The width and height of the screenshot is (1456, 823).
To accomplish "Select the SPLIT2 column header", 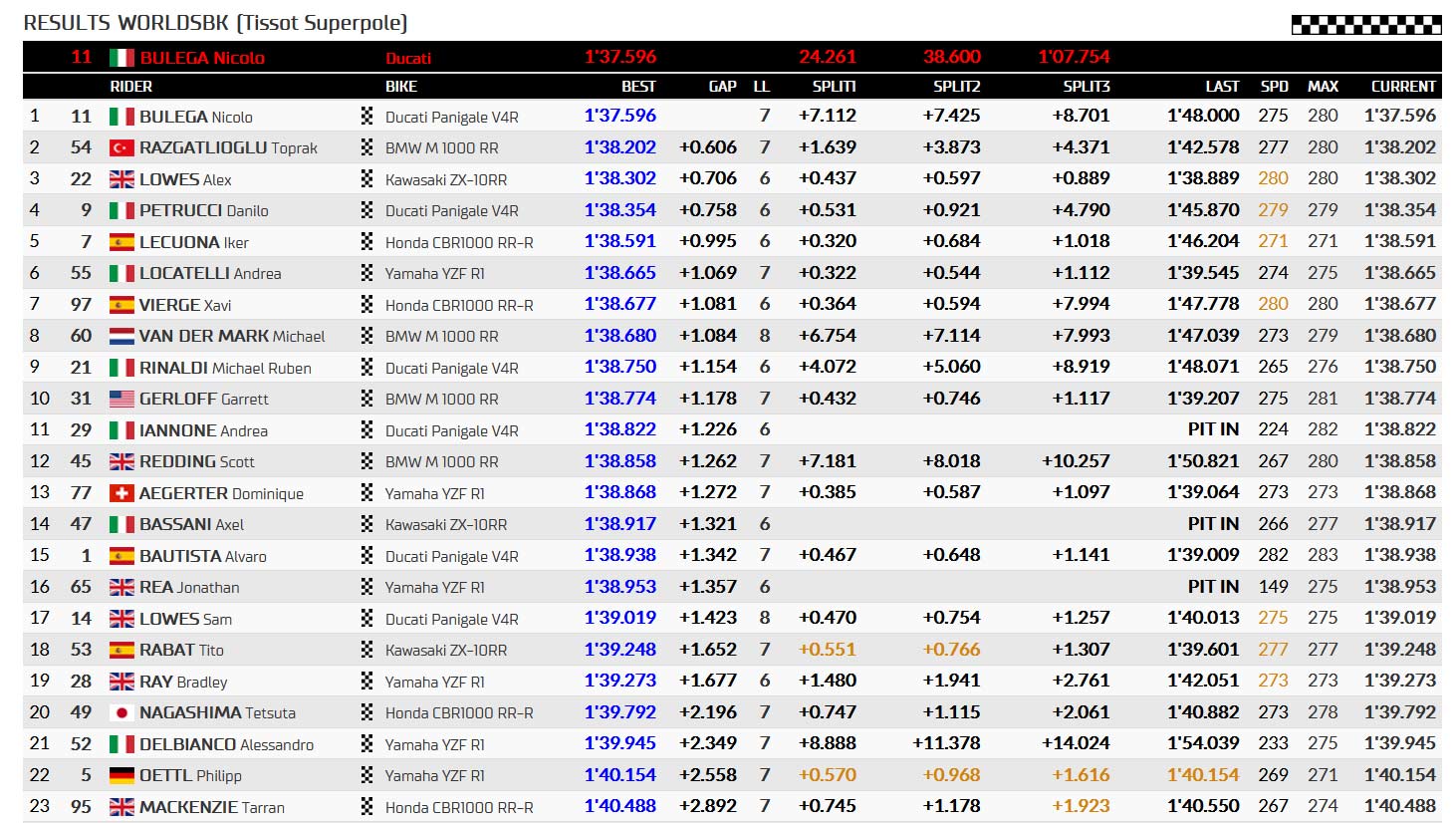I will pos(956,87).
